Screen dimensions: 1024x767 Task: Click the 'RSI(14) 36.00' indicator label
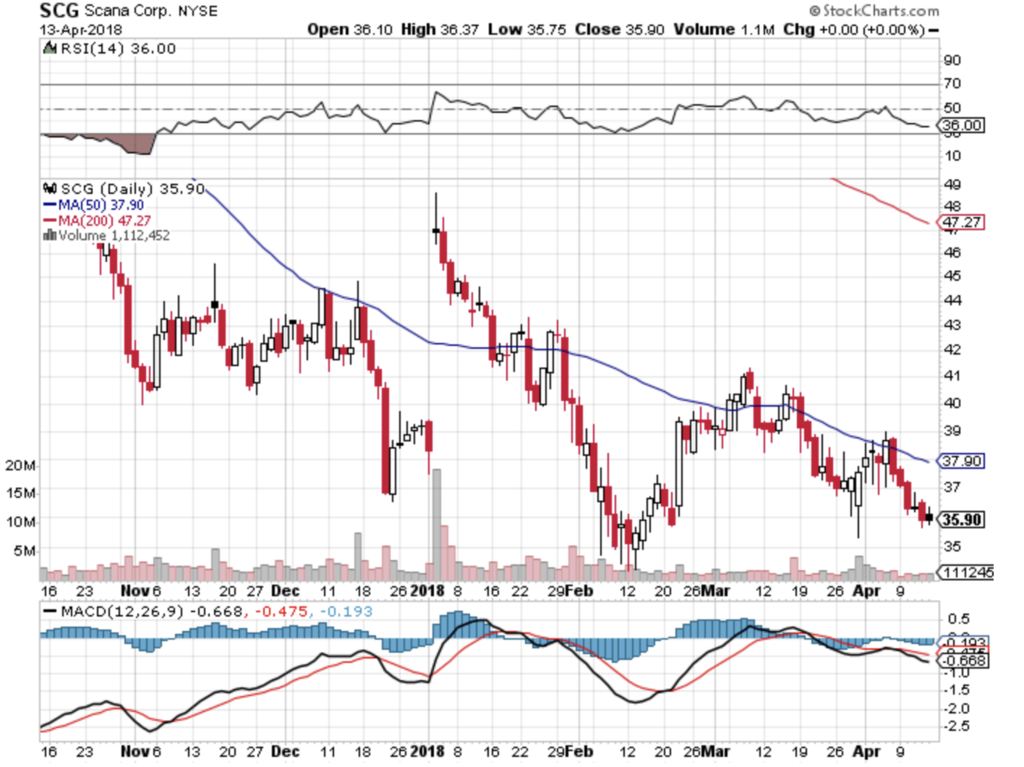pos(118,48)
